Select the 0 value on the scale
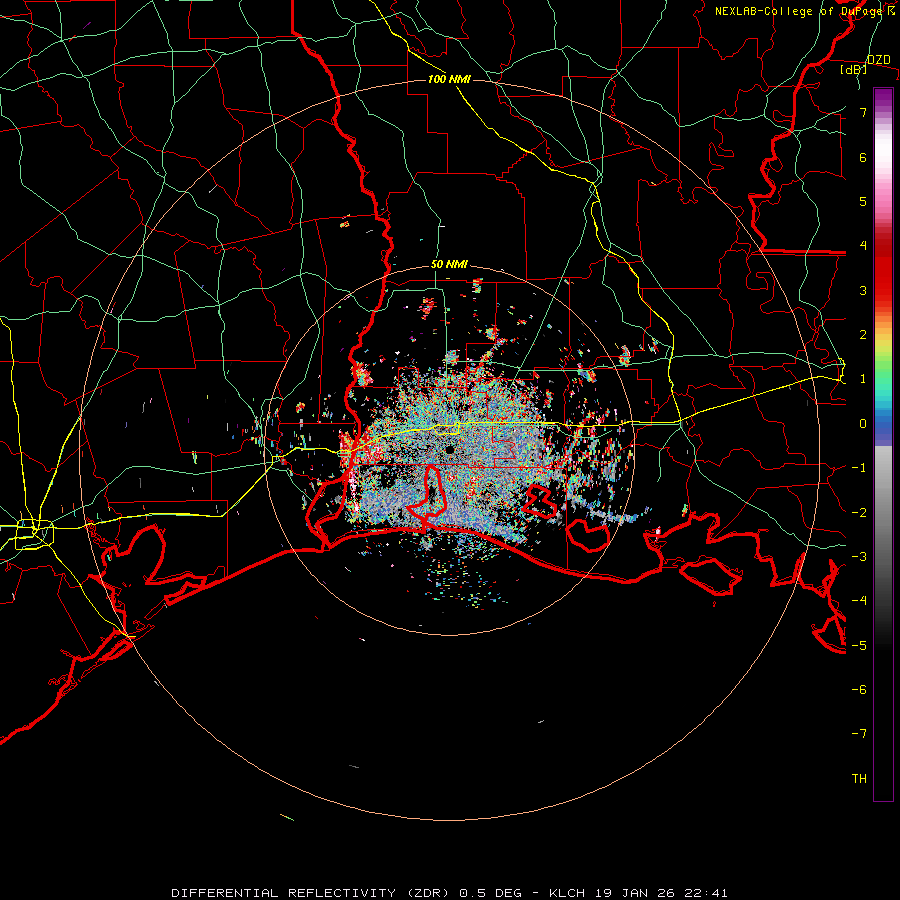The width and height of the screenshot is (900, 900). [x=863, y=424]
